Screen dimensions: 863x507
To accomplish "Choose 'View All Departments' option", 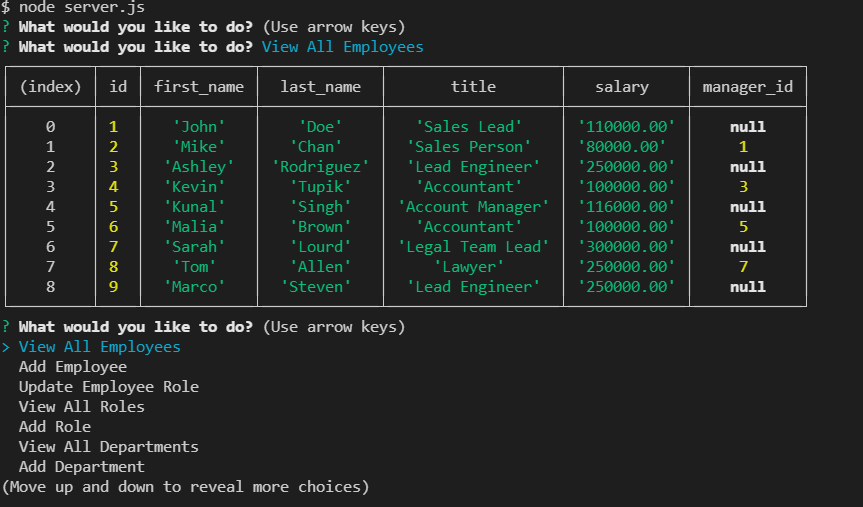I will tap(108, 446).
